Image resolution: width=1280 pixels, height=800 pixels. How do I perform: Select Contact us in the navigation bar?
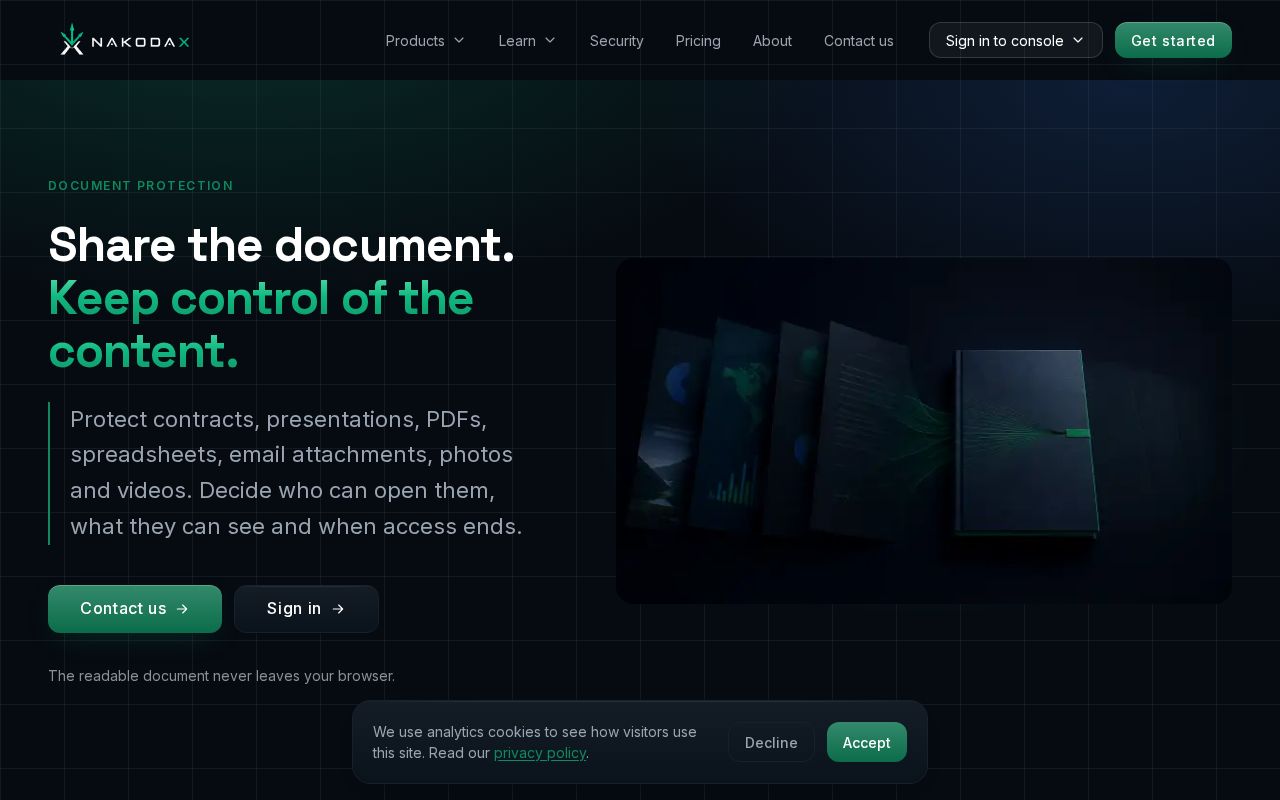point(859,41)
